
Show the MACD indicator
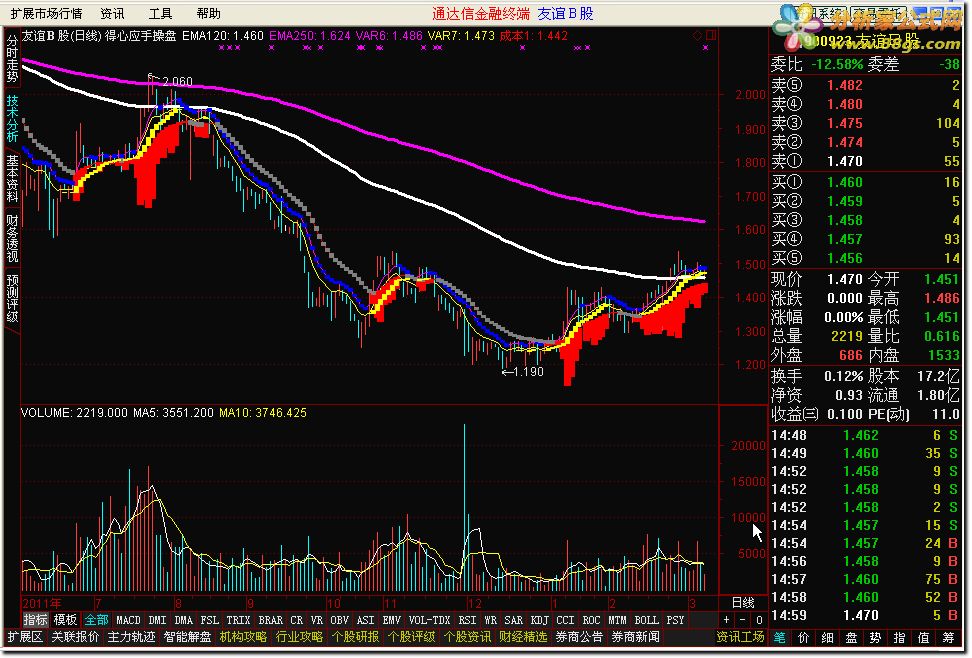point(128,620)
